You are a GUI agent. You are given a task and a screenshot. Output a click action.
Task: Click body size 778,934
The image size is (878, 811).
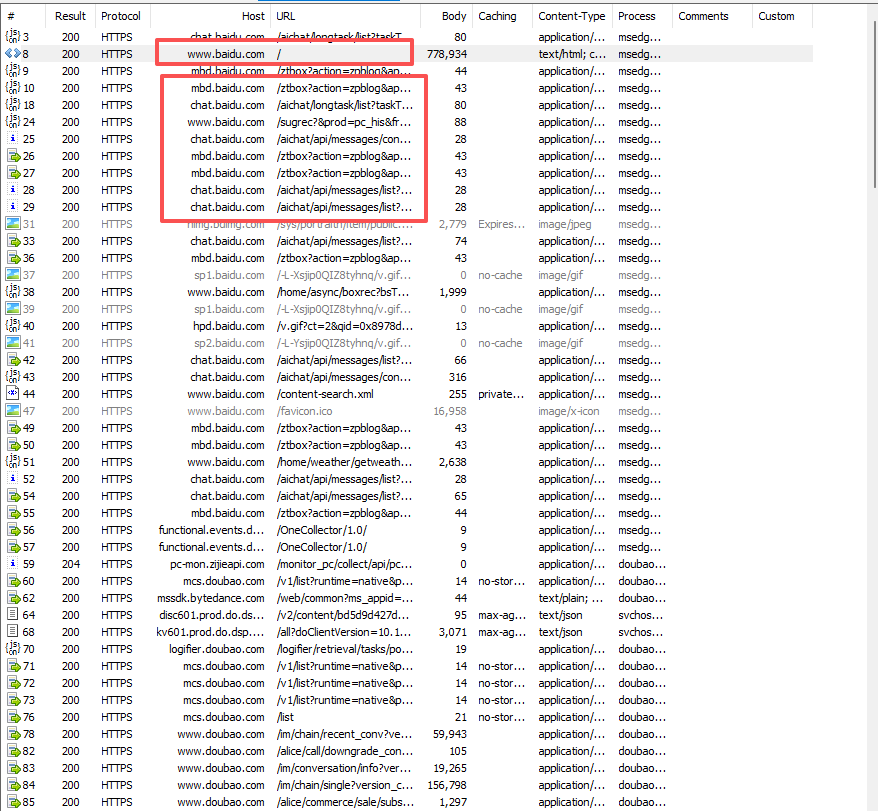446,54
